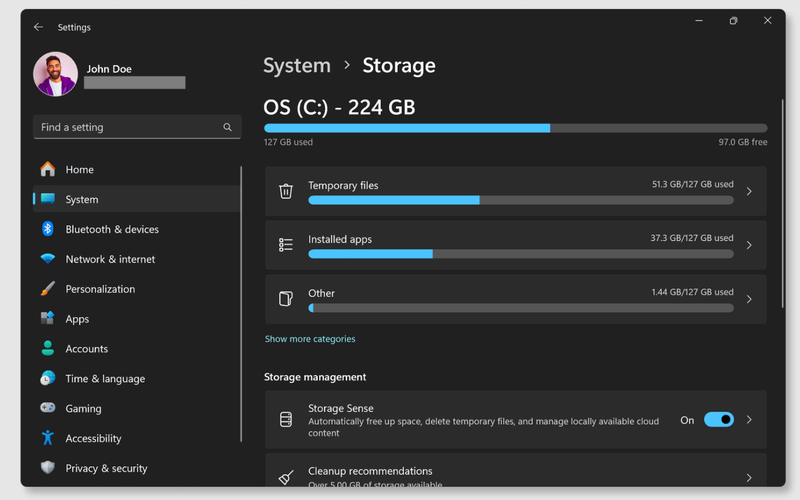Click the Other category copy icon
This screenshot has width=800, height=500.
[x=286, y=298]
